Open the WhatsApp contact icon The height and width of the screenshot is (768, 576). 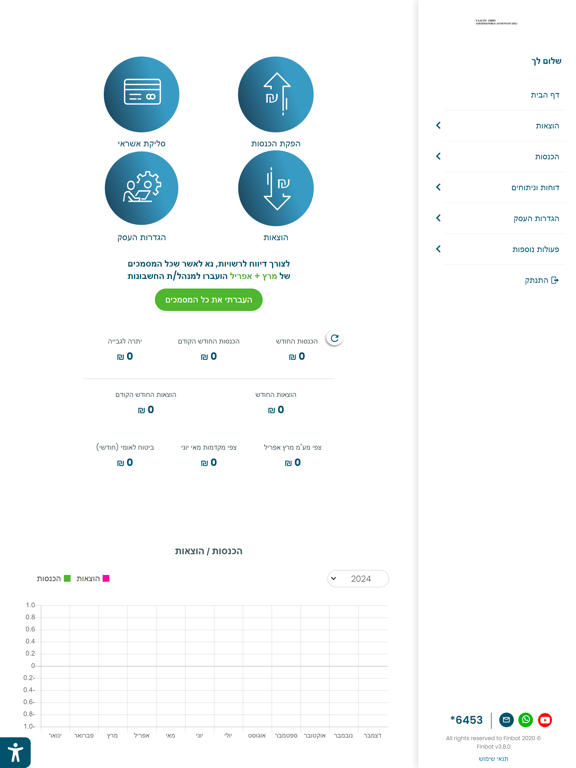(x=526, y=720)
